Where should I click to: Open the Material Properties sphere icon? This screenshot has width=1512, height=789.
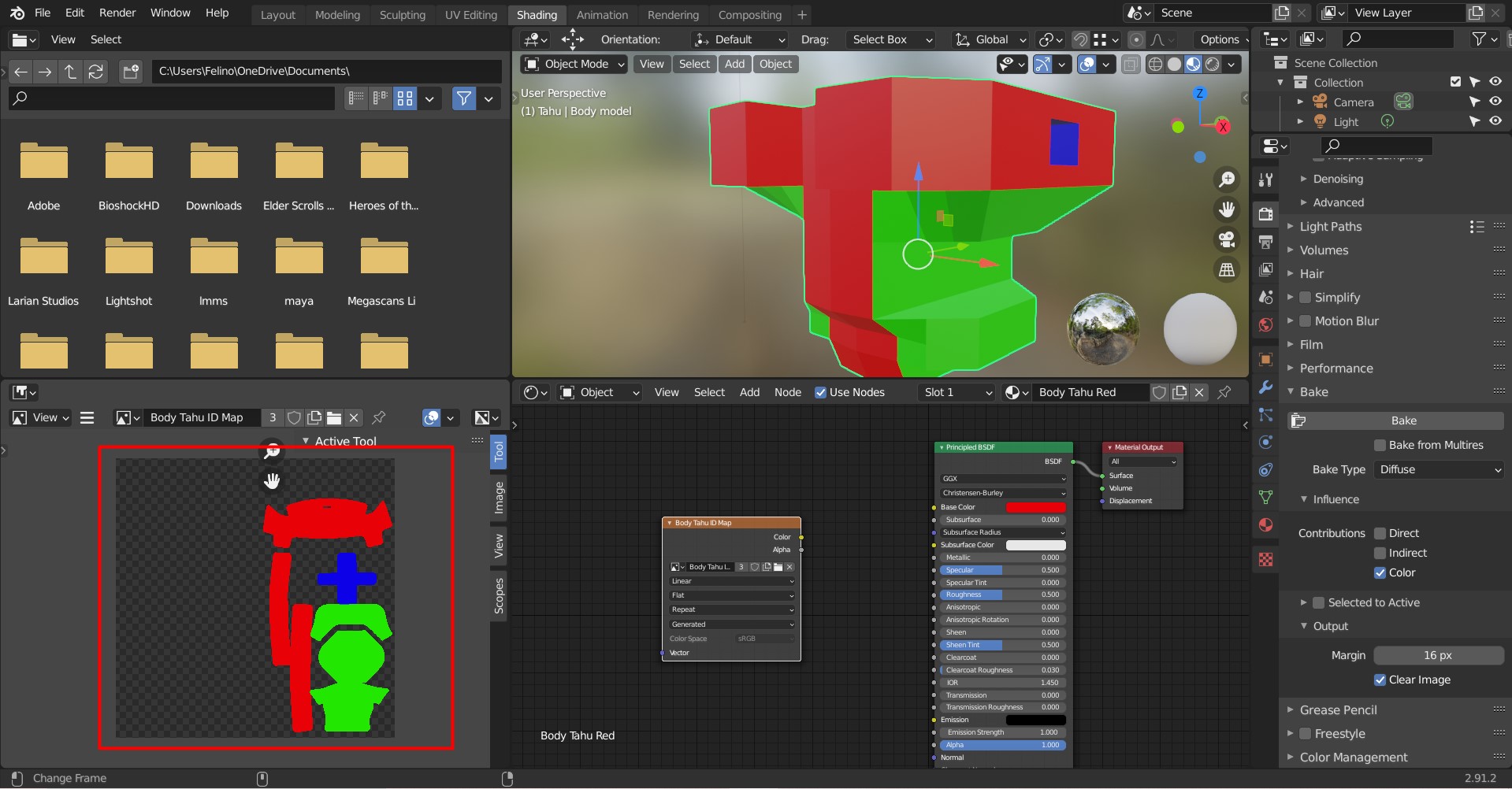coord(1265,524)
